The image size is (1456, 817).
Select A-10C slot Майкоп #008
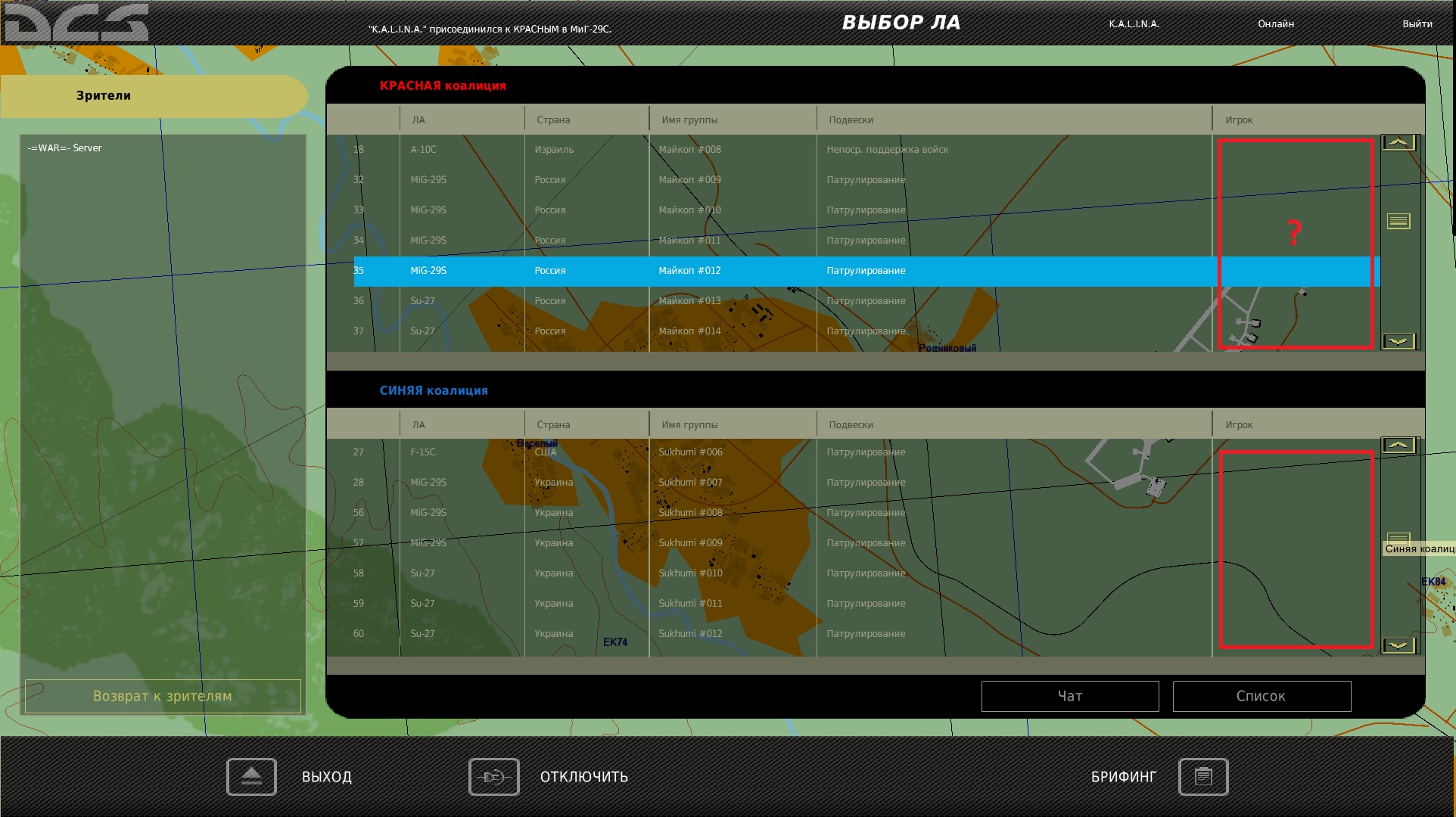[866, 150]
